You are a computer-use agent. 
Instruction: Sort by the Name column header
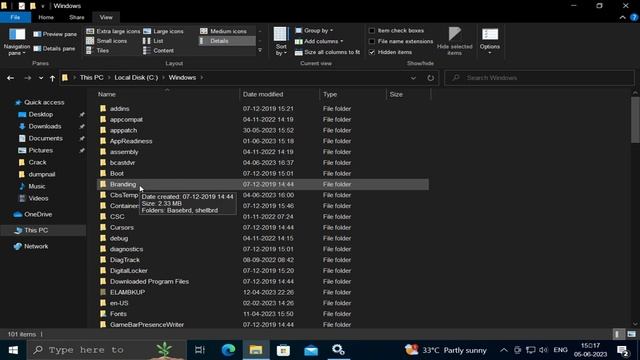168,94
